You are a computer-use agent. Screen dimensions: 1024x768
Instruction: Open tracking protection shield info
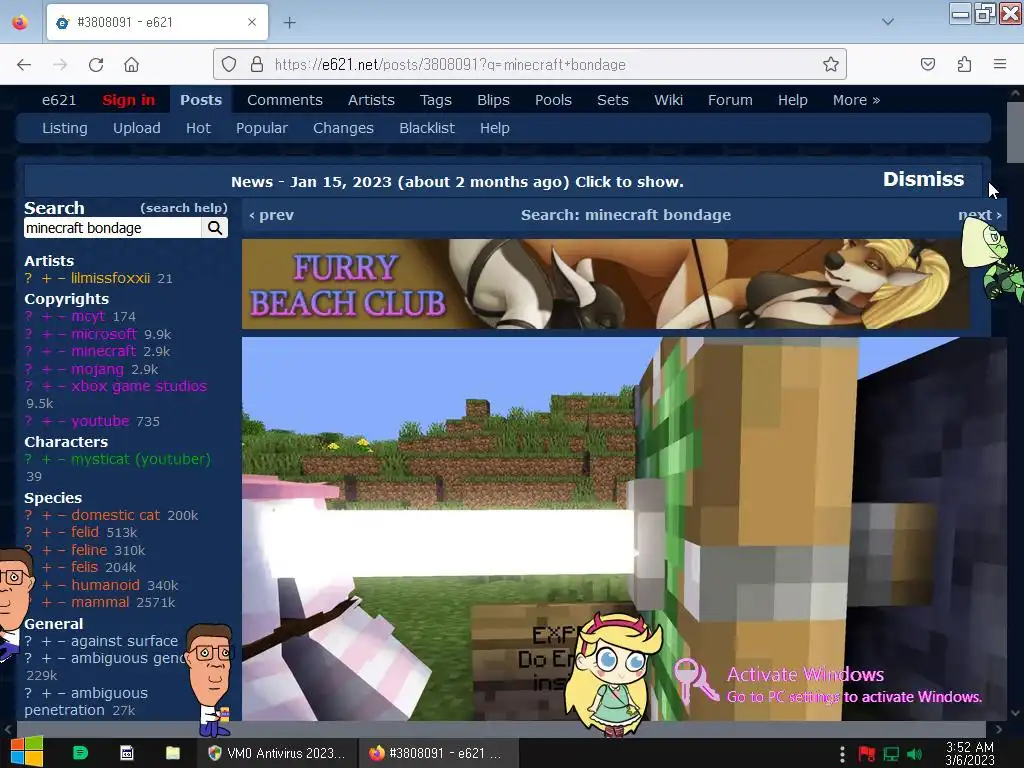click(x=229, y=64)
